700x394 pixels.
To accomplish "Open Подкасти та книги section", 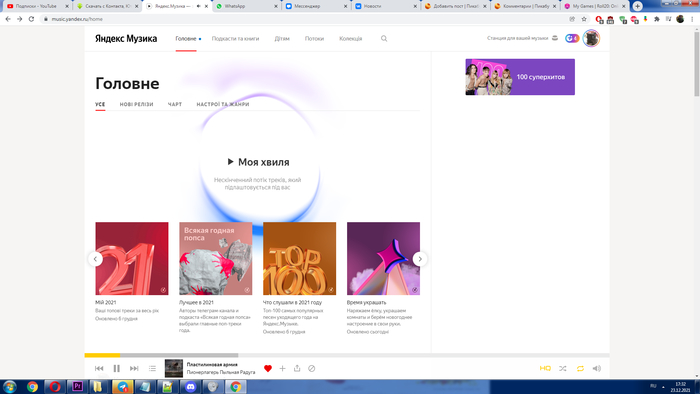I will [235, 38].
